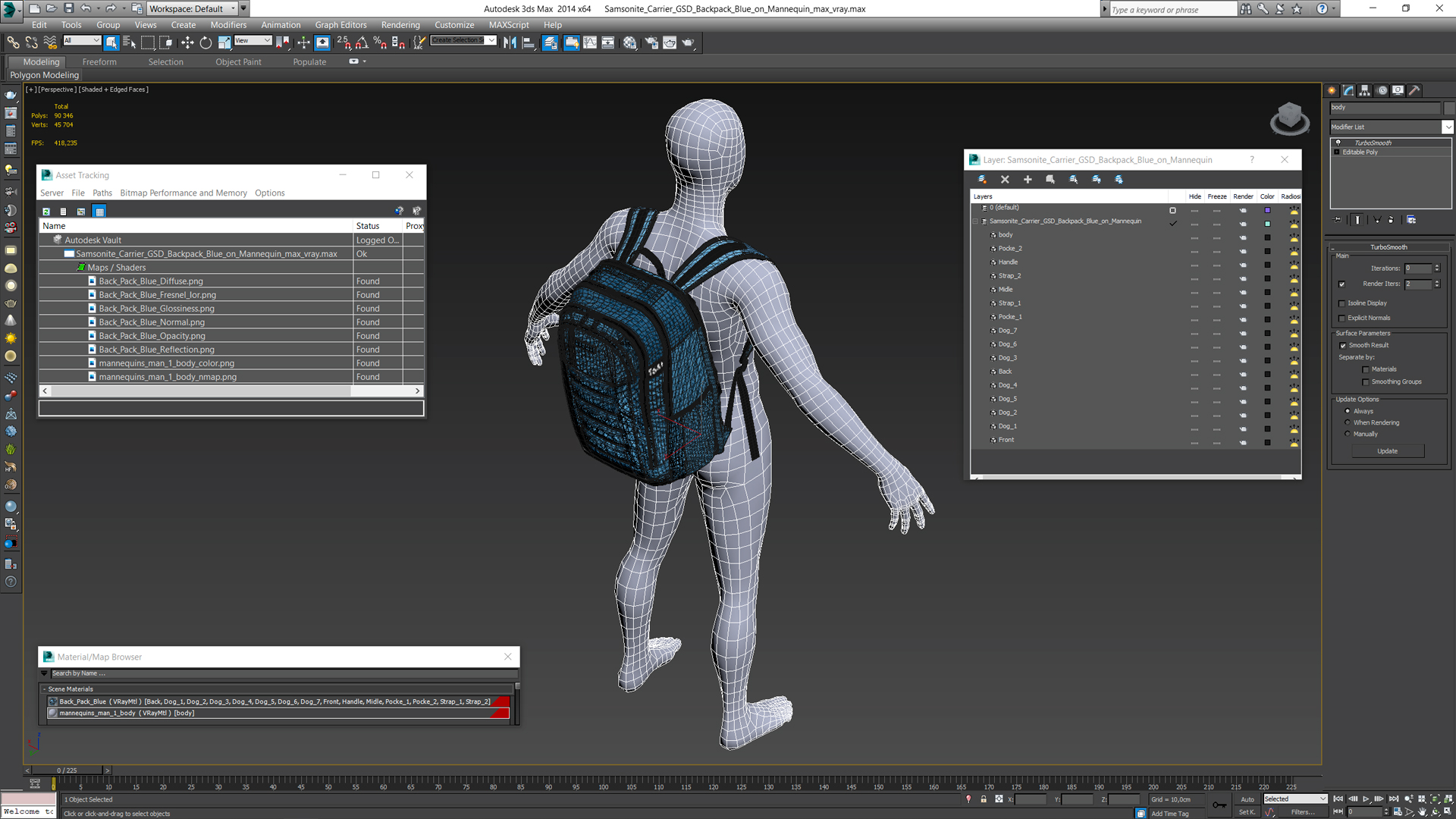Open Render Setup from the toolbar
Viewport: 1456px width, 819px height.
click(x=651, y=42)
